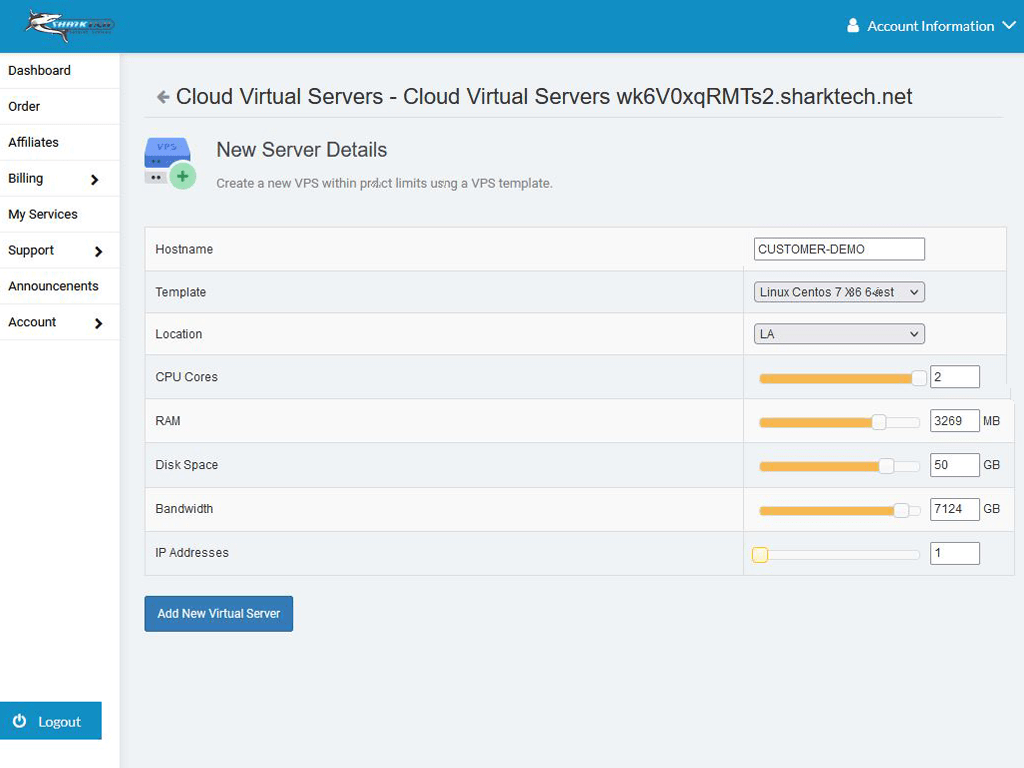This screenshot has height=768, width=1024.
Task: Click the user icon beside Account Information
Action: point(853,25)
